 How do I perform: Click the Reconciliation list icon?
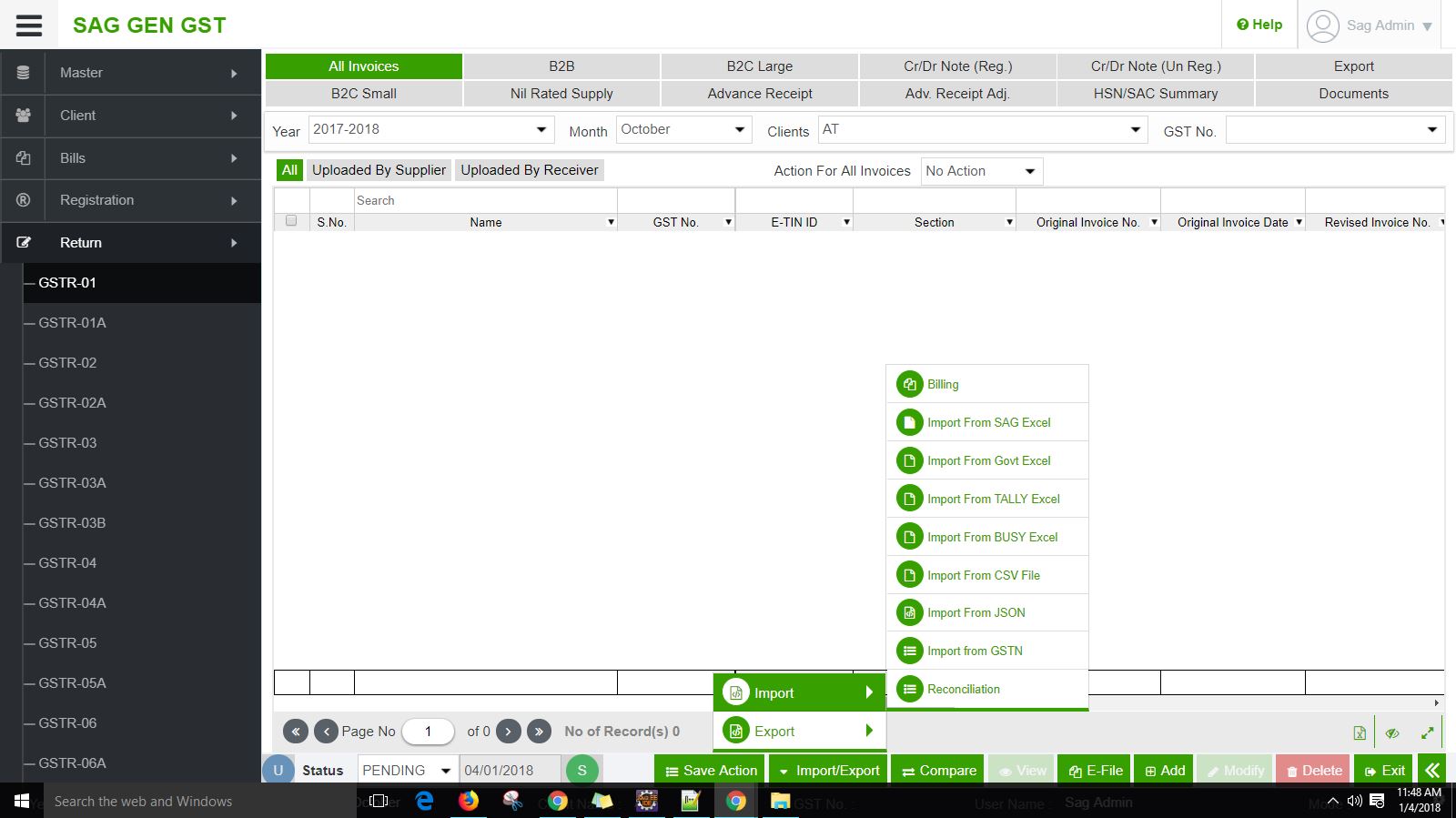pyautogui.click(x=909, y=689)
